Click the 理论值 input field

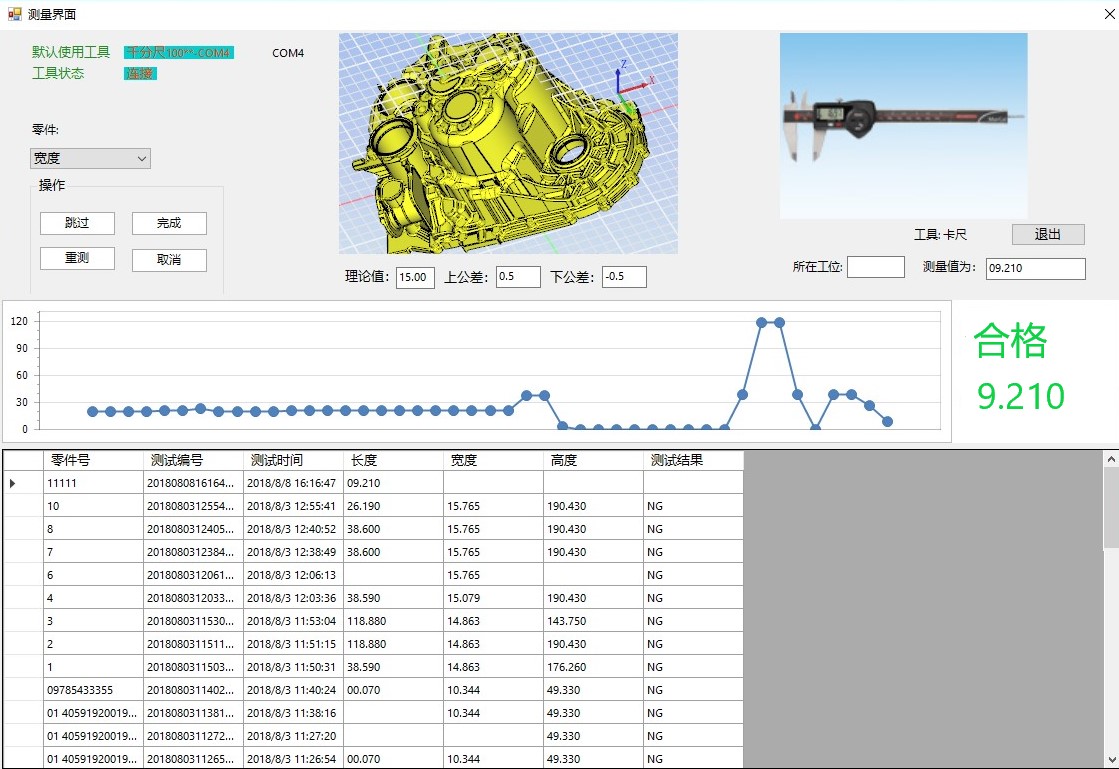click(415, 277)
